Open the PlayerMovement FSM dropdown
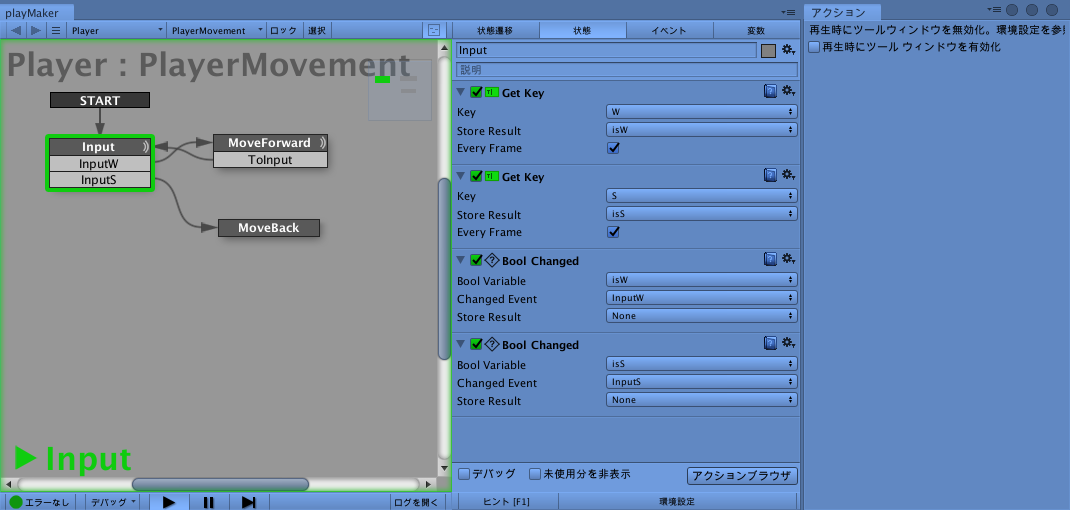The height and width of the screenshot is (510, 1070). (x=217, y=30)
